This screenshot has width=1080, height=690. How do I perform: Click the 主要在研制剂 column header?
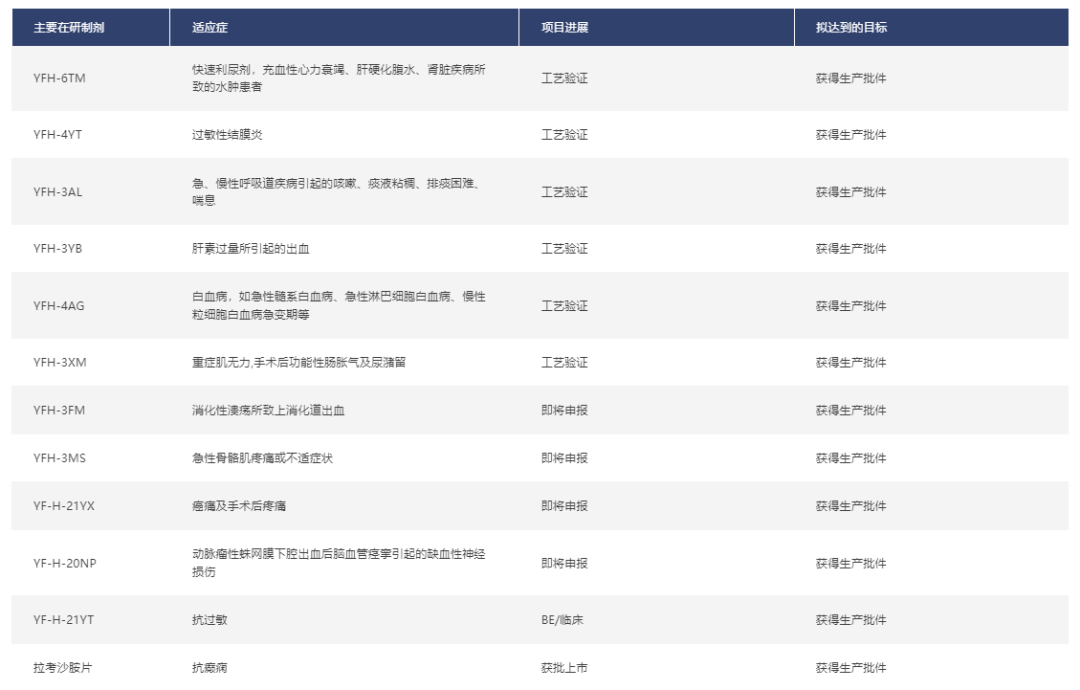69,28
